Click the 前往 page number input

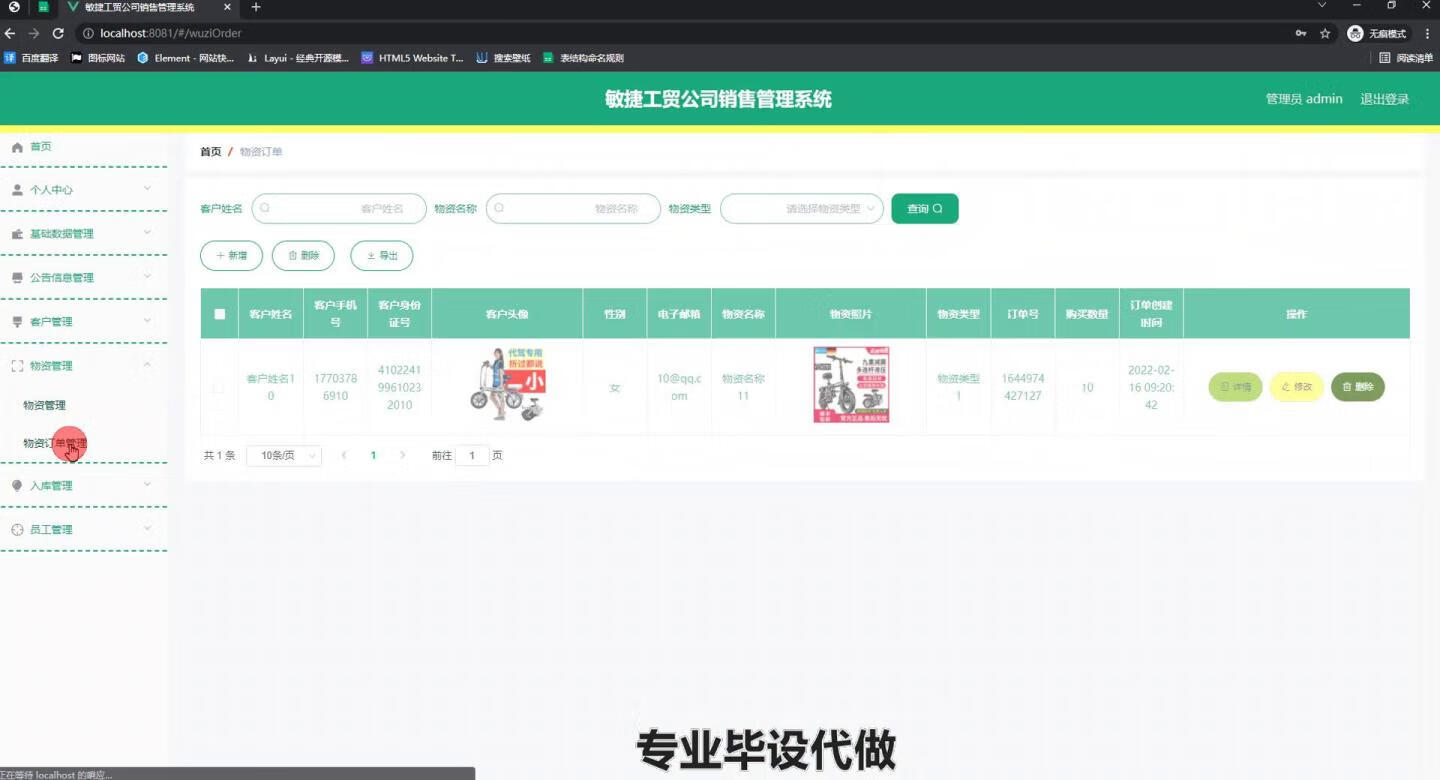(472, 455)
